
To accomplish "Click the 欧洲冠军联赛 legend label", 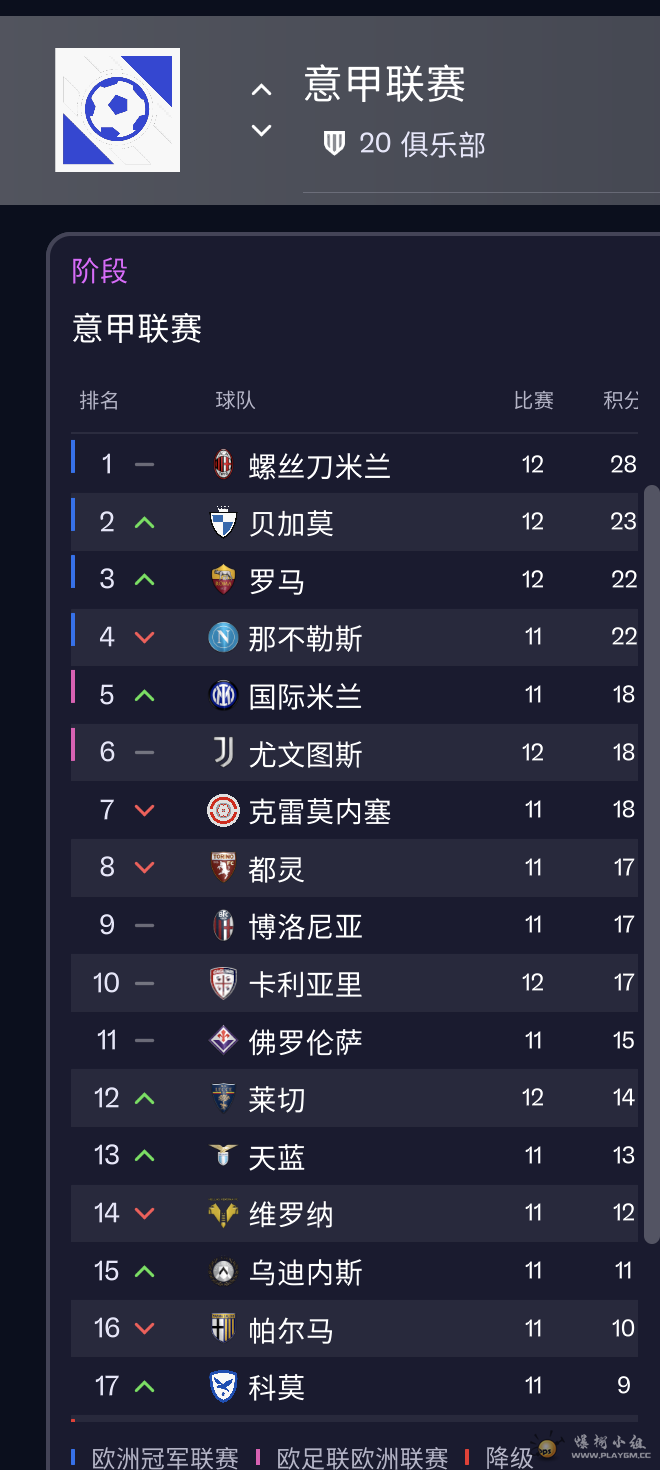I will point(165,1458).
